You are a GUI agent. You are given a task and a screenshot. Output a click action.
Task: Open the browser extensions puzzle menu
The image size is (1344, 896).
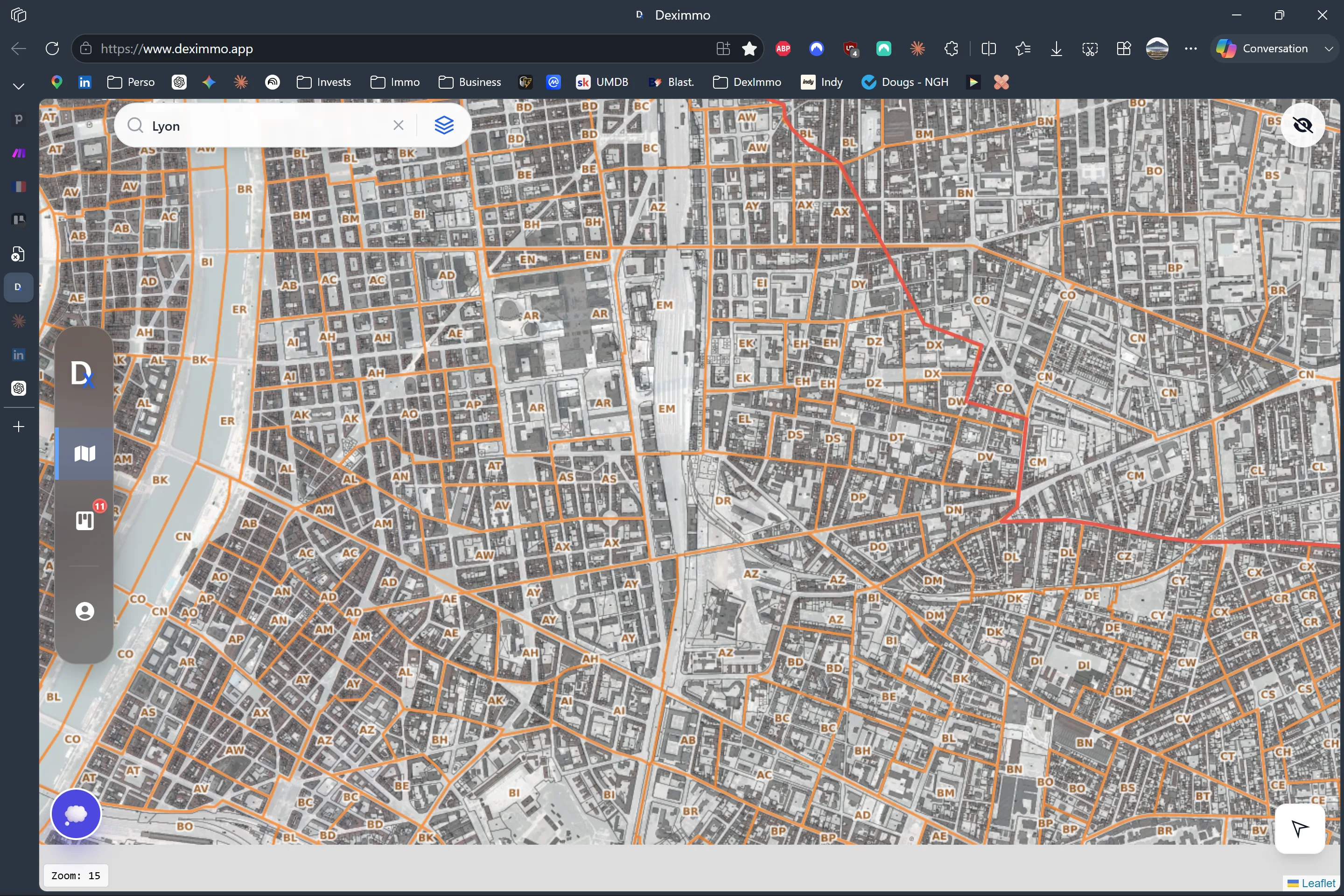[951, 49]
